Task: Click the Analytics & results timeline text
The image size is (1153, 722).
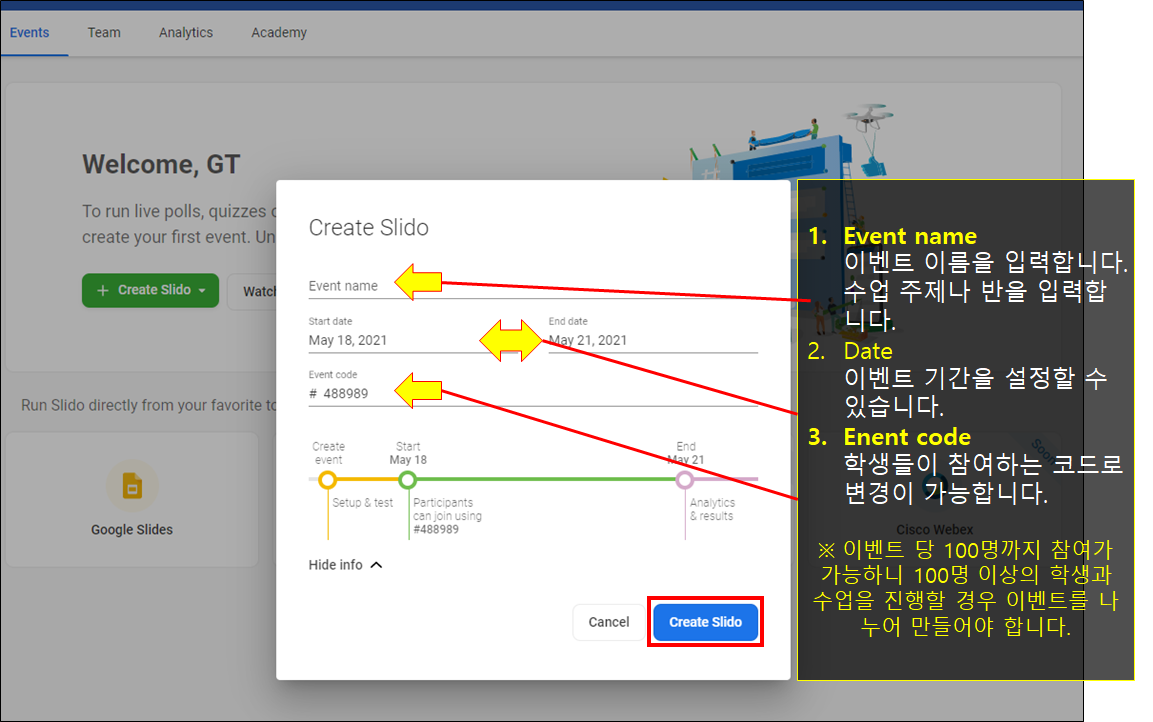Action: point(712,510)
